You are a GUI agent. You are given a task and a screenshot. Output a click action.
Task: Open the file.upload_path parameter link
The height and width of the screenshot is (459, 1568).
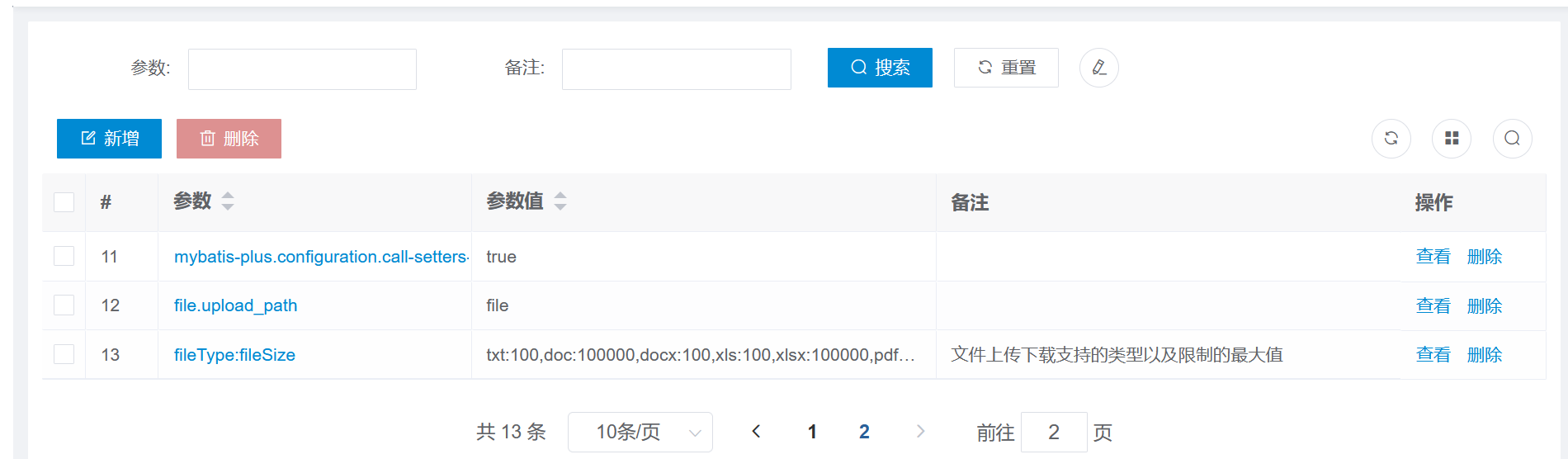coord(235,305)
